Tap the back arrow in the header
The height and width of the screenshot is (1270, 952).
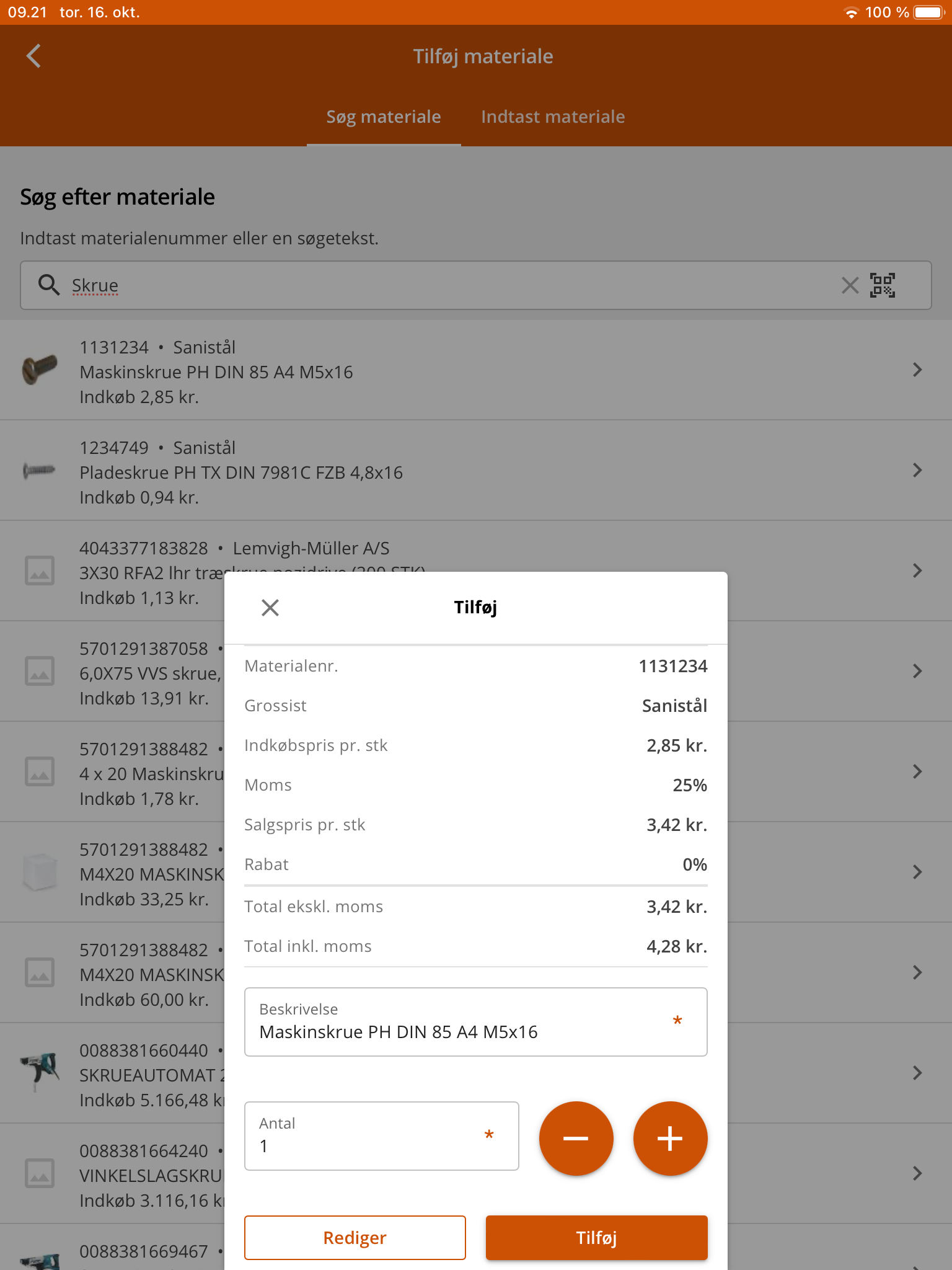click(x=34, y=56)
